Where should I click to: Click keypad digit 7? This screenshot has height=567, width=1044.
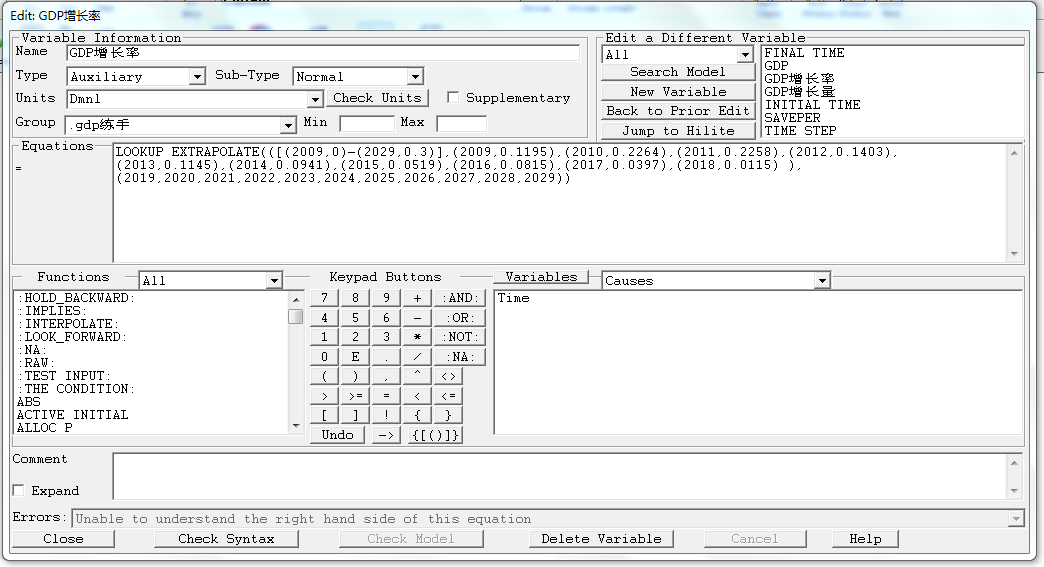(324, 298)
